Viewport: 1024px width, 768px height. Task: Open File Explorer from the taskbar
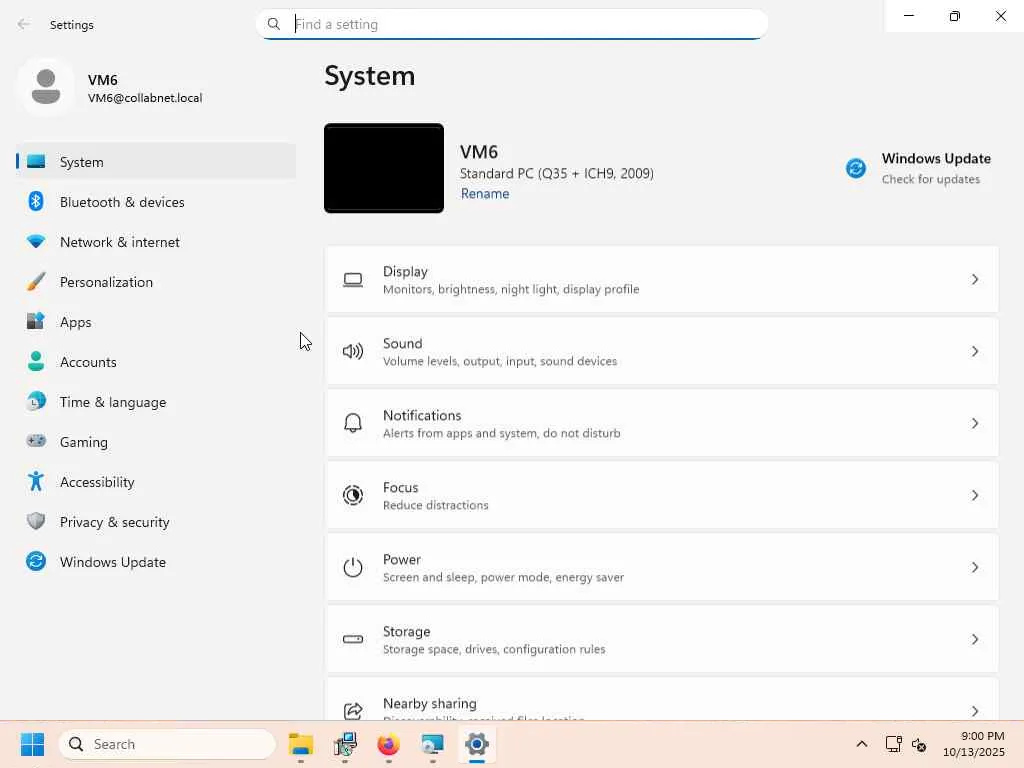click(x=301, y=744)
